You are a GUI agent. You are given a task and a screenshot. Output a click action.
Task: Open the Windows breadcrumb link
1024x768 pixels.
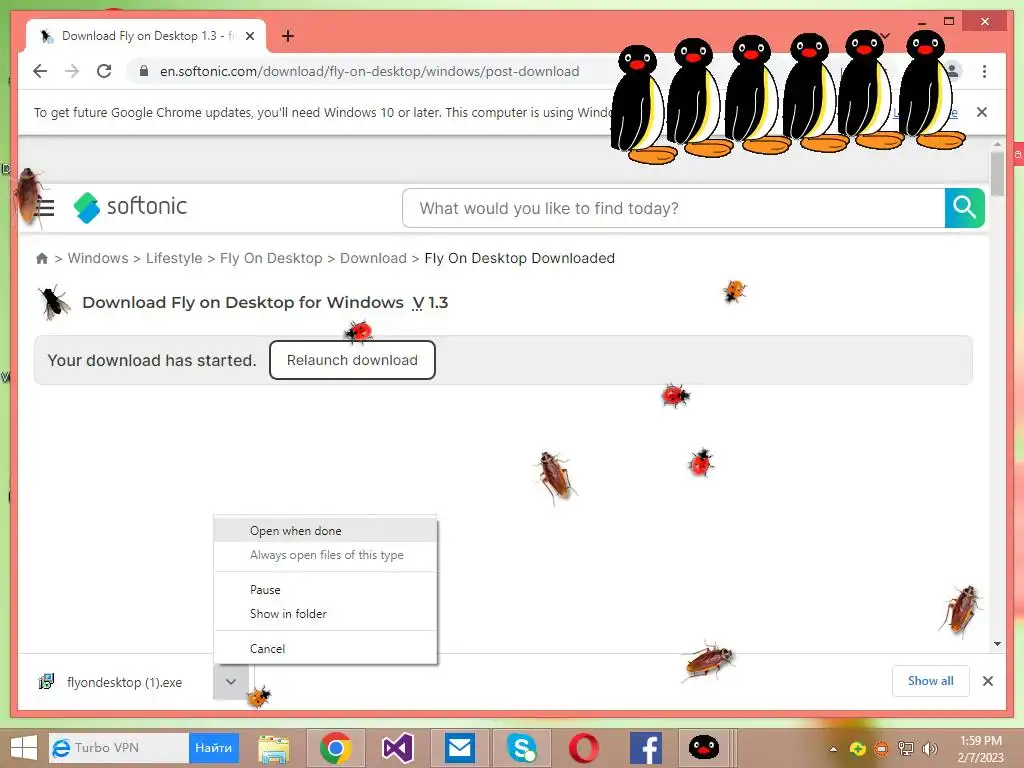pyautogui.click(x=98, y=258)
